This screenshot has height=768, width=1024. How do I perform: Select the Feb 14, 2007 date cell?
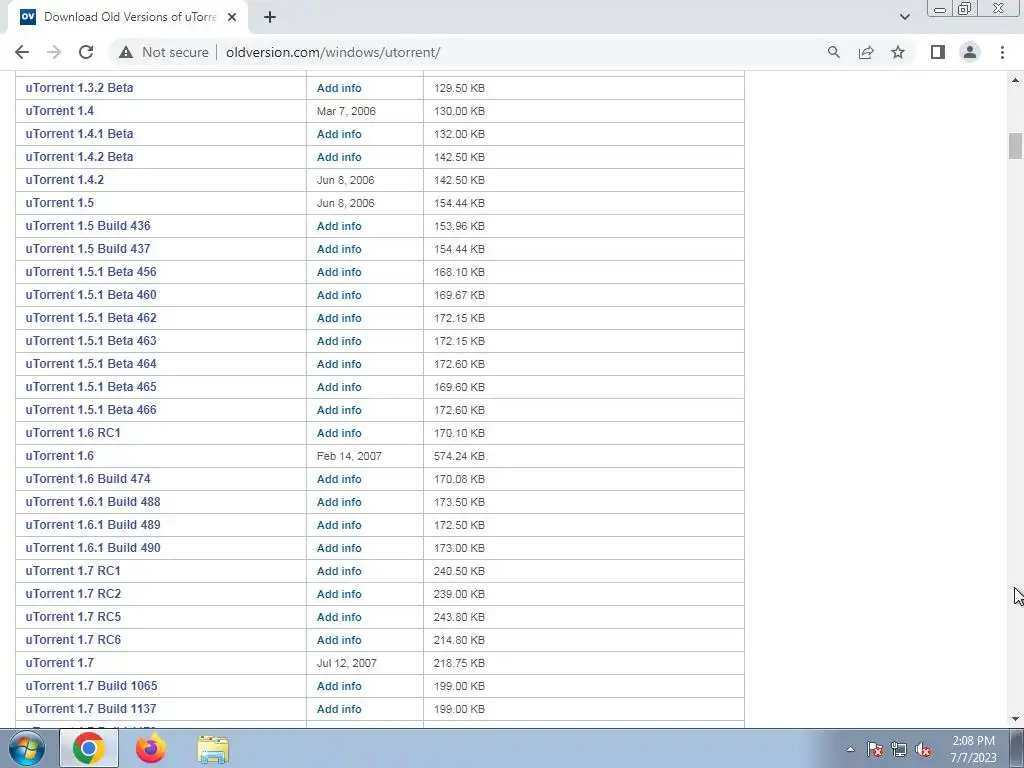click(349, 456)
